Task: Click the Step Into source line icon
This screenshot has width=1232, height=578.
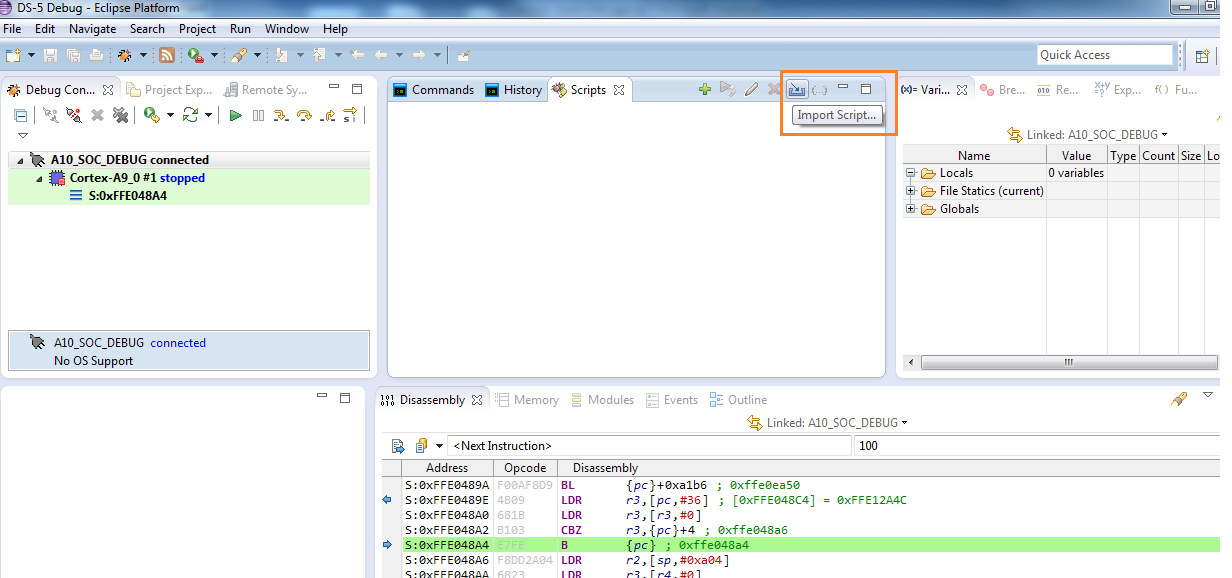Action: pos(281,116)
